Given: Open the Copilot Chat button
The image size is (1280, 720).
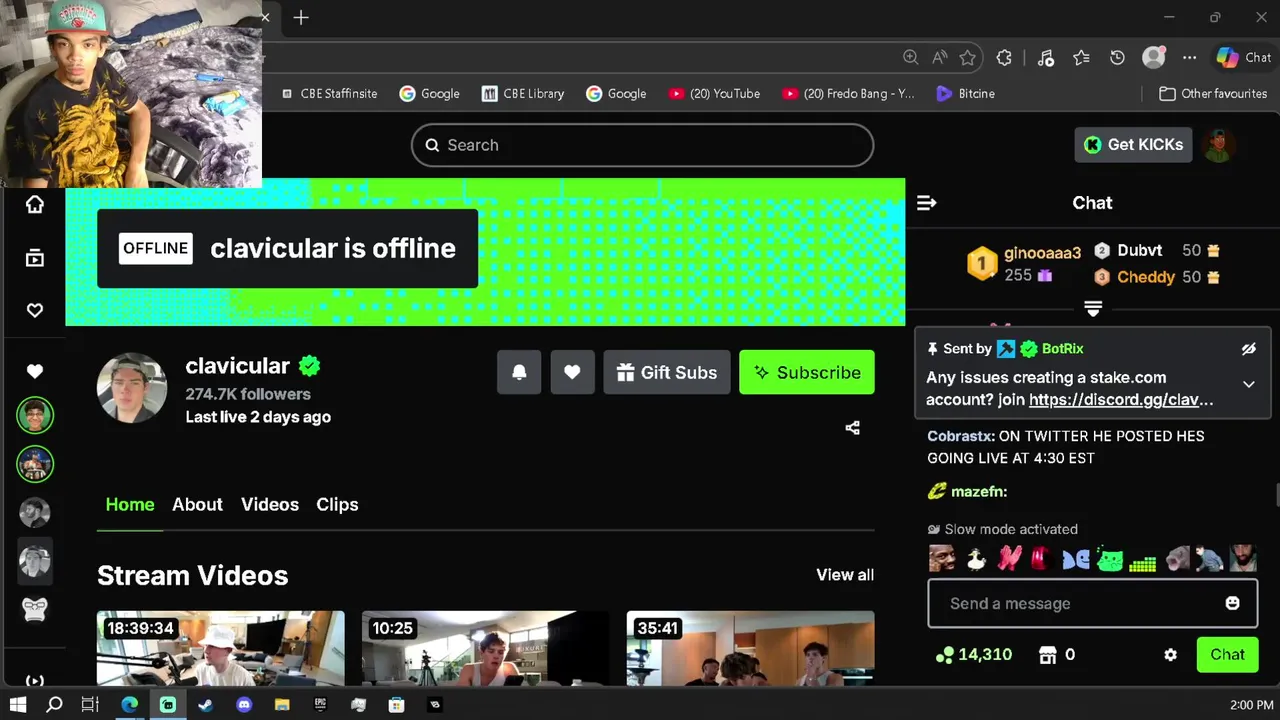Looking at the screenshot, I should pos(1243,58).
